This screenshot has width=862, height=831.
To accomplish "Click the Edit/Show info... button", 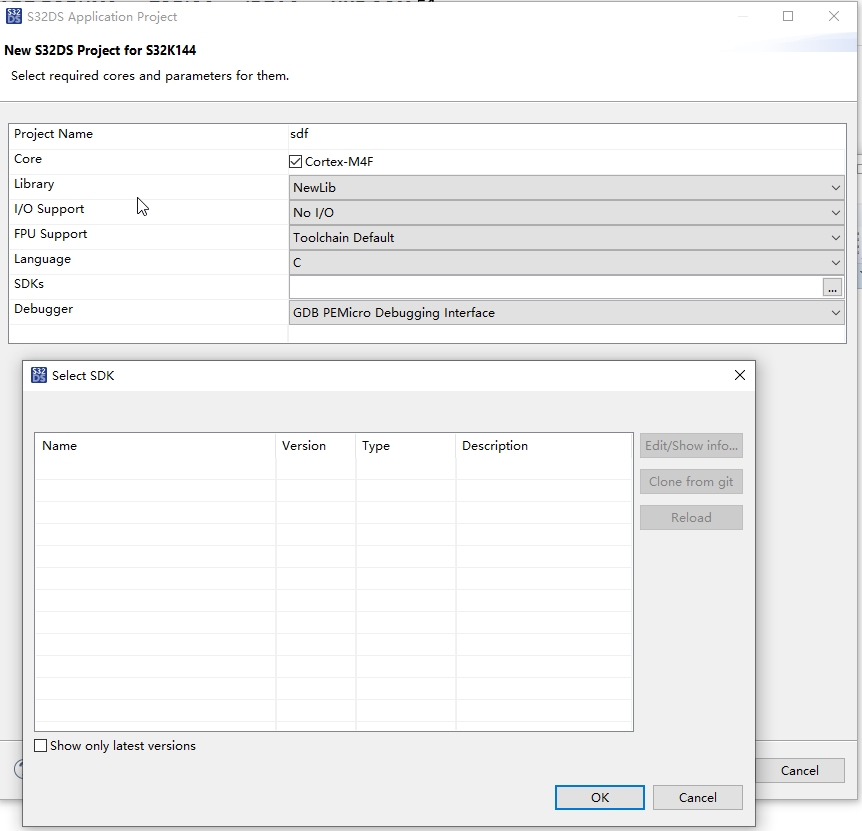I will [x=691, y=446].
